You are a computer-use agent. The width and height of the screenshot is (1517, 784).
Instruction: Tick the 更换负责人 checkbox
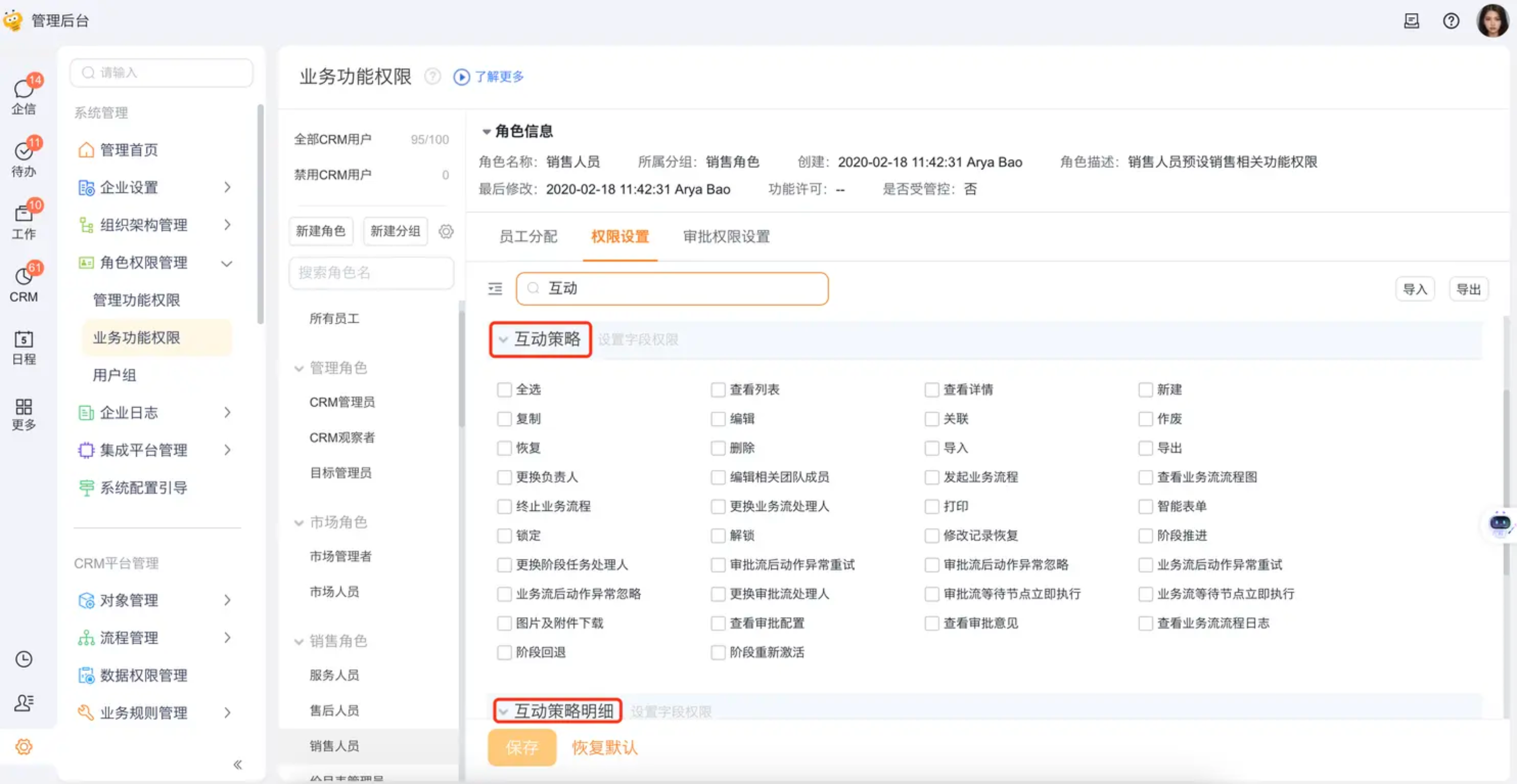(504, 477)
